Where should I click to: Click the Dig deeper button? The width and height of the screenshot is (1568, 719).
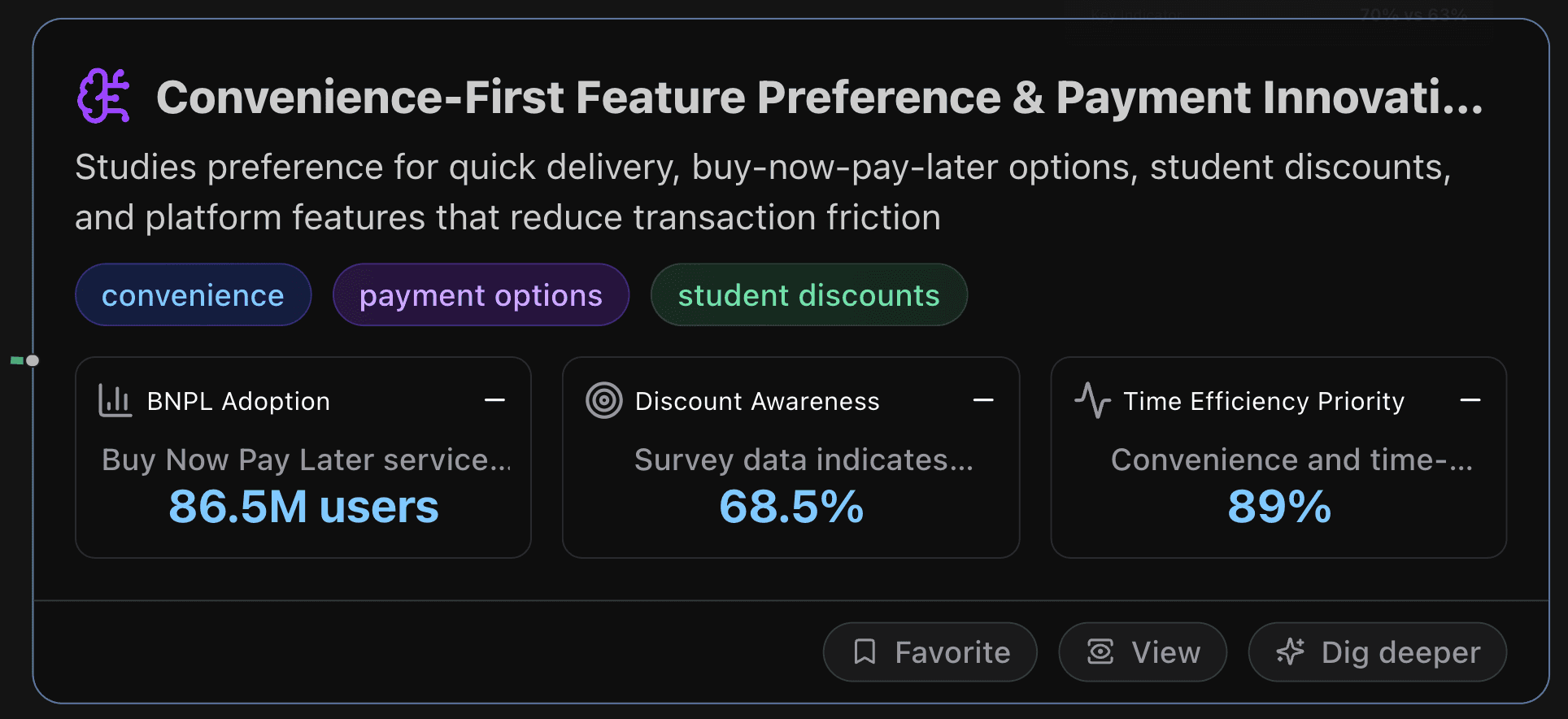pos(1377,651)
